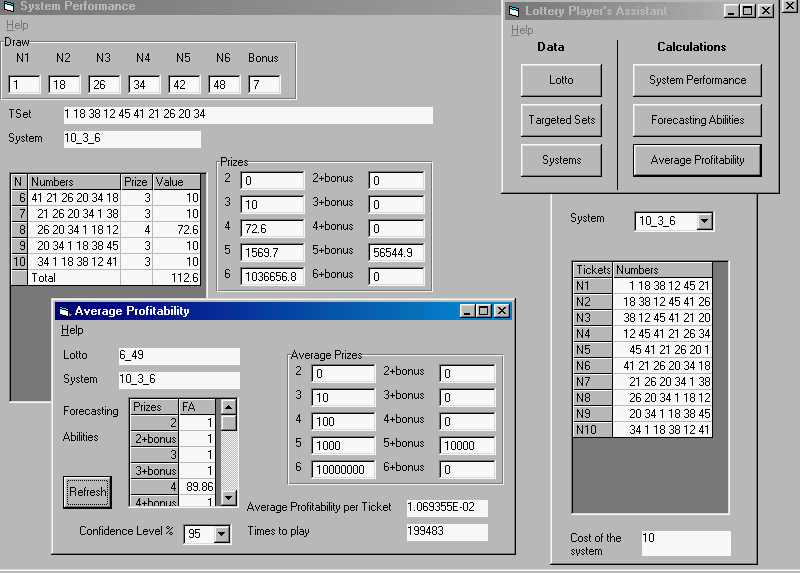Click the N4 draw field containing 34

pos(144,85)
